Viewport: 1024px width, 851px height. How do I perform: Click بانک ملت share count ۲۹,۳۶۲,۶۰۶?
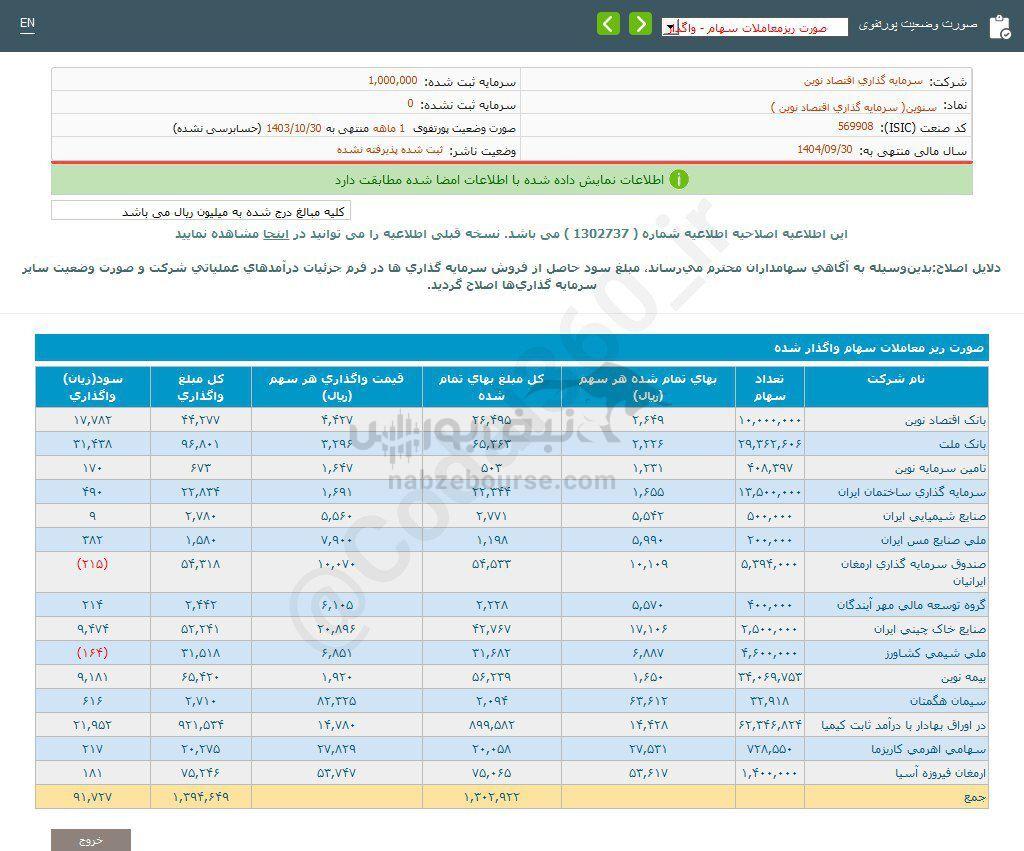click(x=770, y=444)
